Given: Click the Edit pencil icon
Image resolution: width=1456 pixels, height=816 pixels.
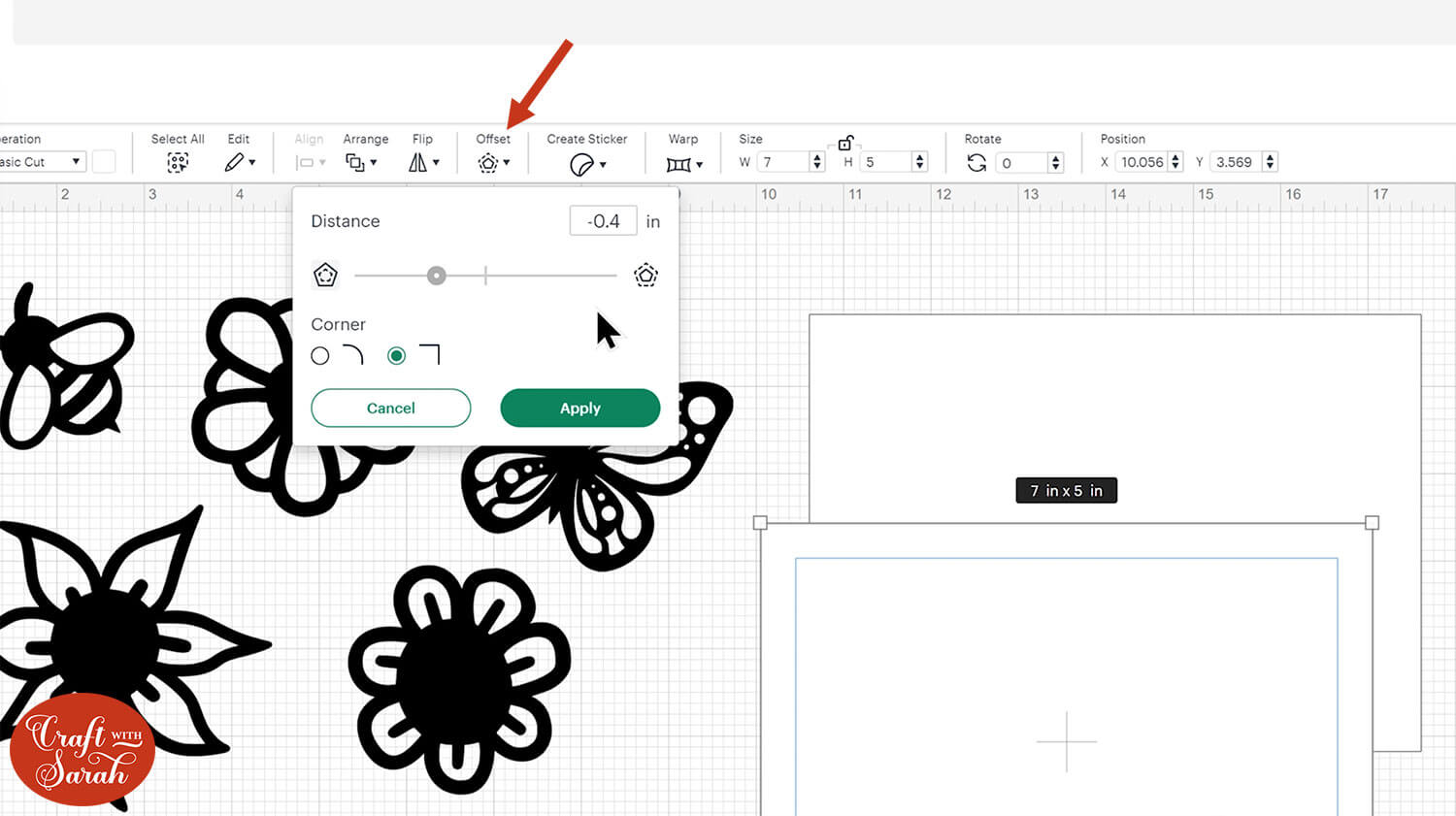Looking at the screenshot, I should (234, 162).
